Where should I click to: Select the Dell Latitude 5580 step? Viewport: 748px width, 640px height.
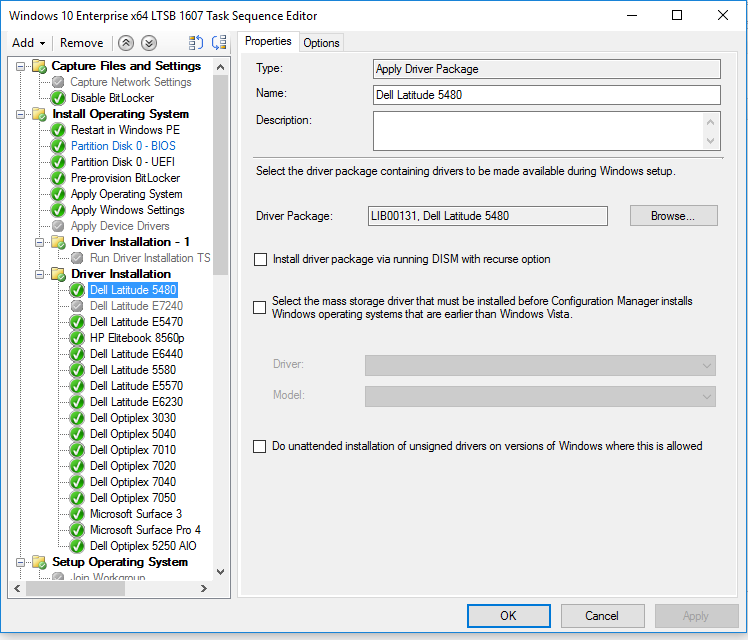(133, 370)
